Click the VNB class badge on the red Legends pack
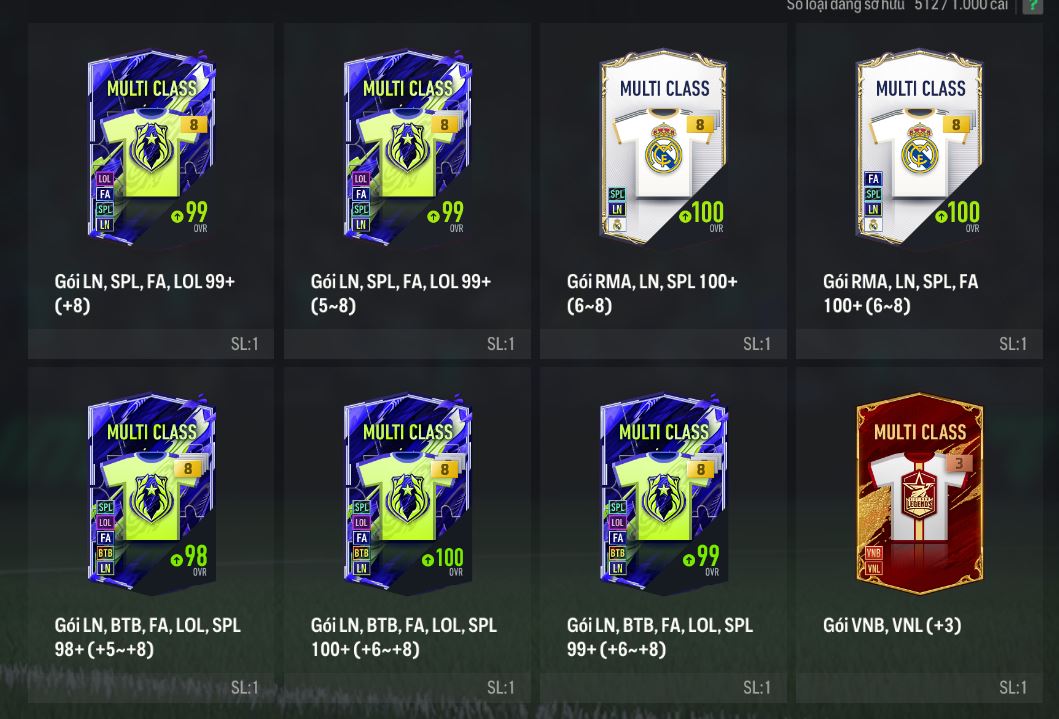The height and width of the screenshot is (719, 1059). point(873,553)
